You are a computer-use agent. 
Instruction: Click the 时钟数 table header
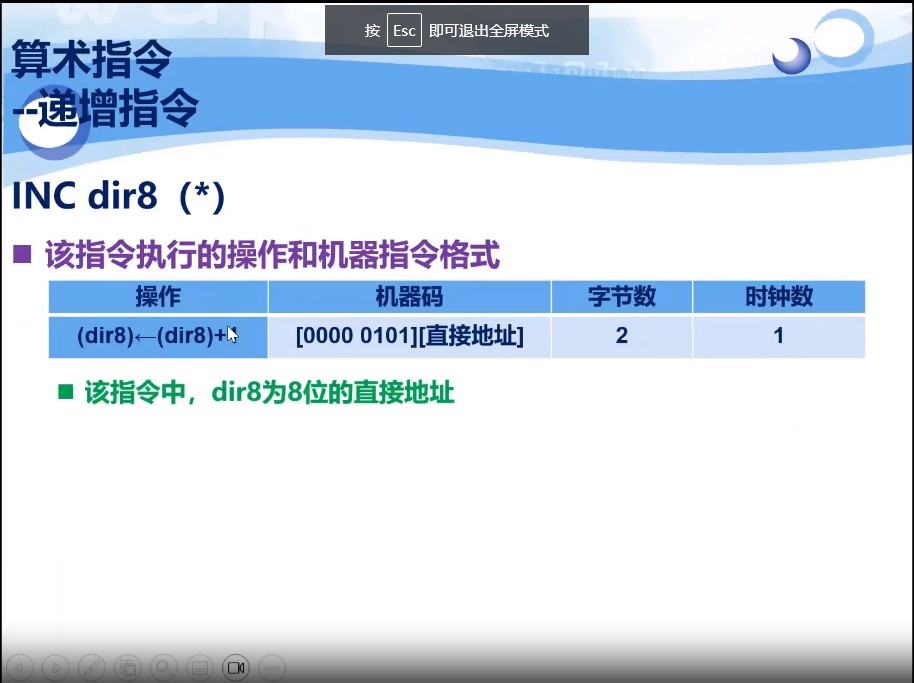779,297
